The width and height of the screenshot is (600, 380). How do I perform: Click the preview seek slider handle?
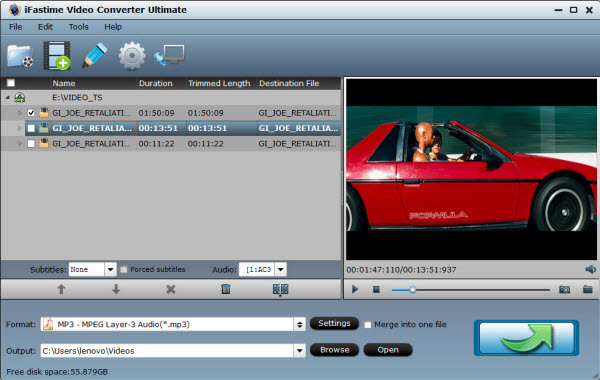(x=412, y=290)
